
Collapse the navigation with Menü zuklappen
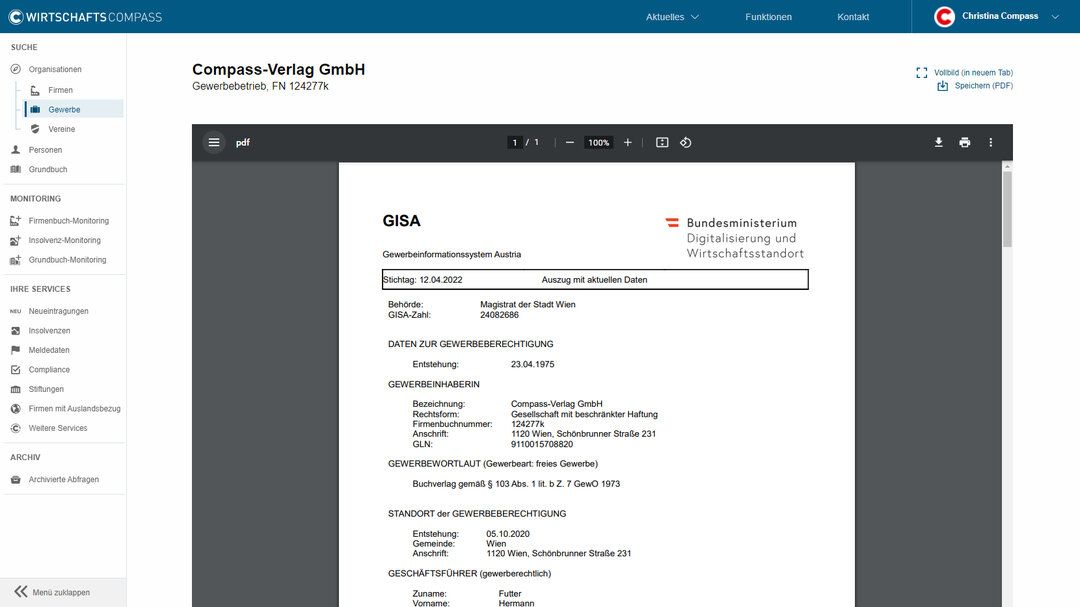[55, 591]
